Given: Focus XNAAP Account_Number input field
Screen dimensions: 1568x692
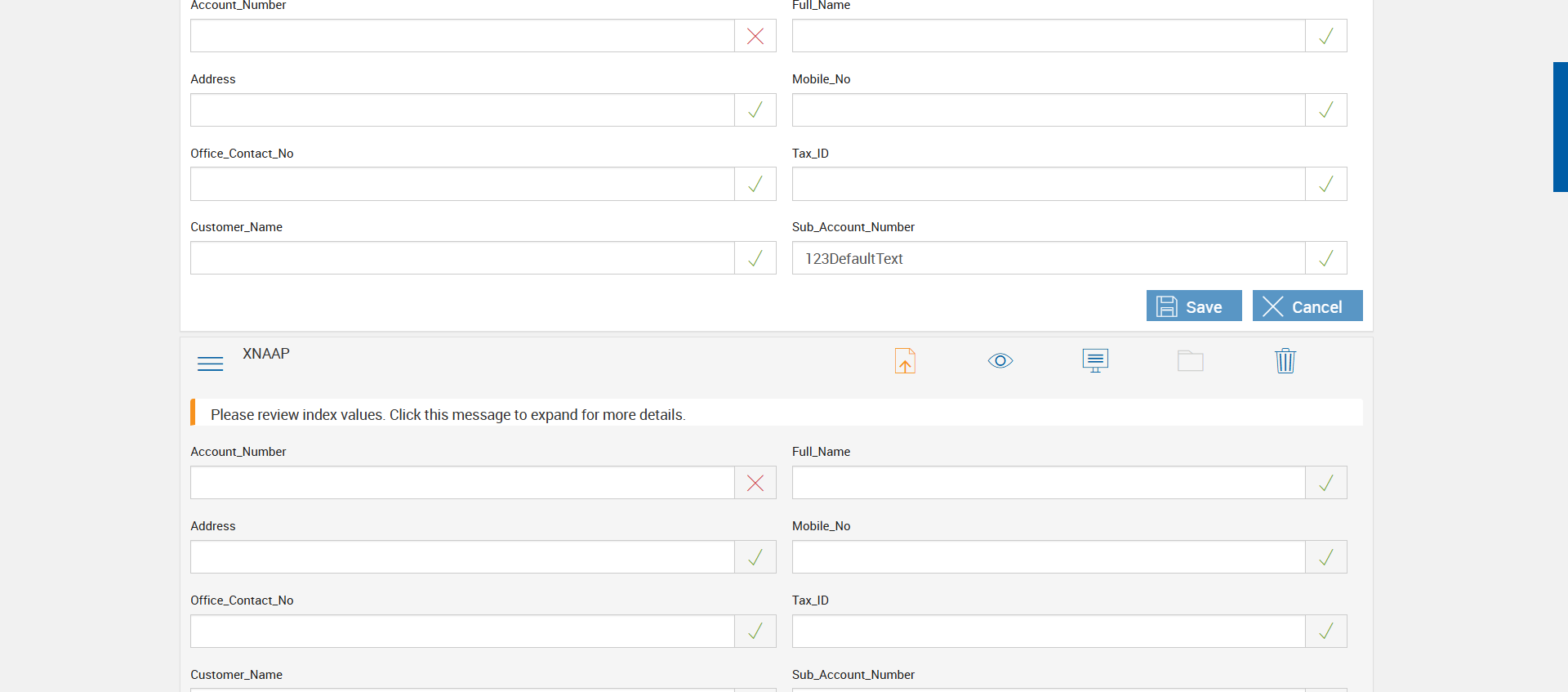Looking at the screenshot, I should (x=462, y=483).
